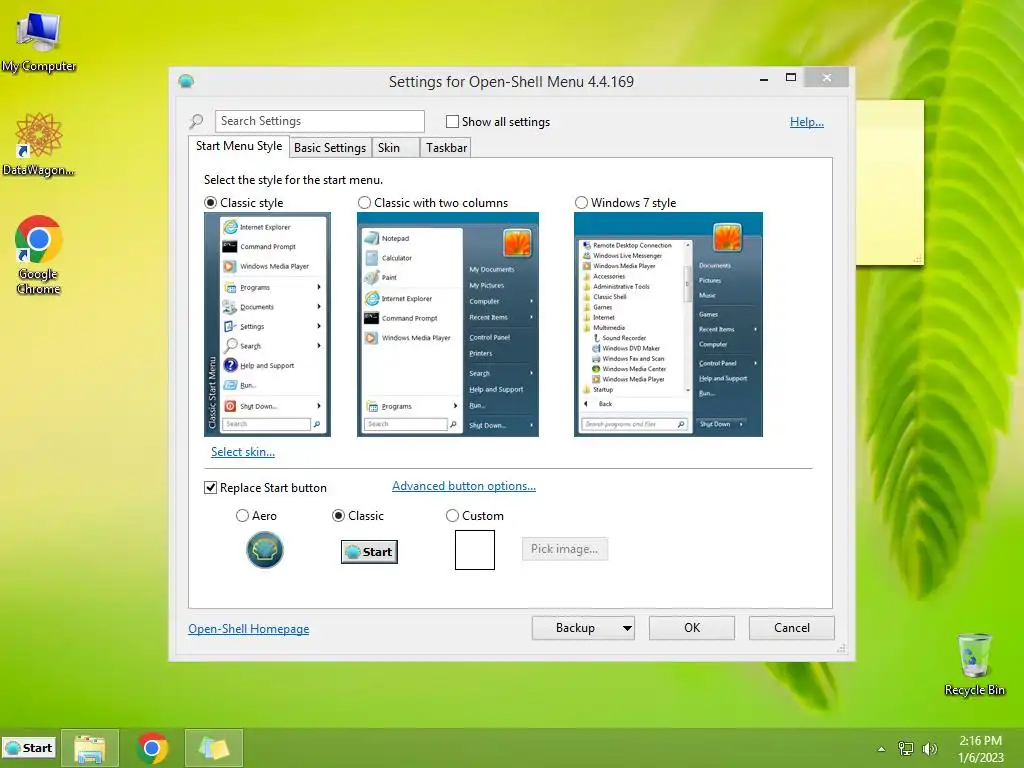Click the Windows 7 style preview image
This screenshot has width=1024, height=768.
coord(668,324)
